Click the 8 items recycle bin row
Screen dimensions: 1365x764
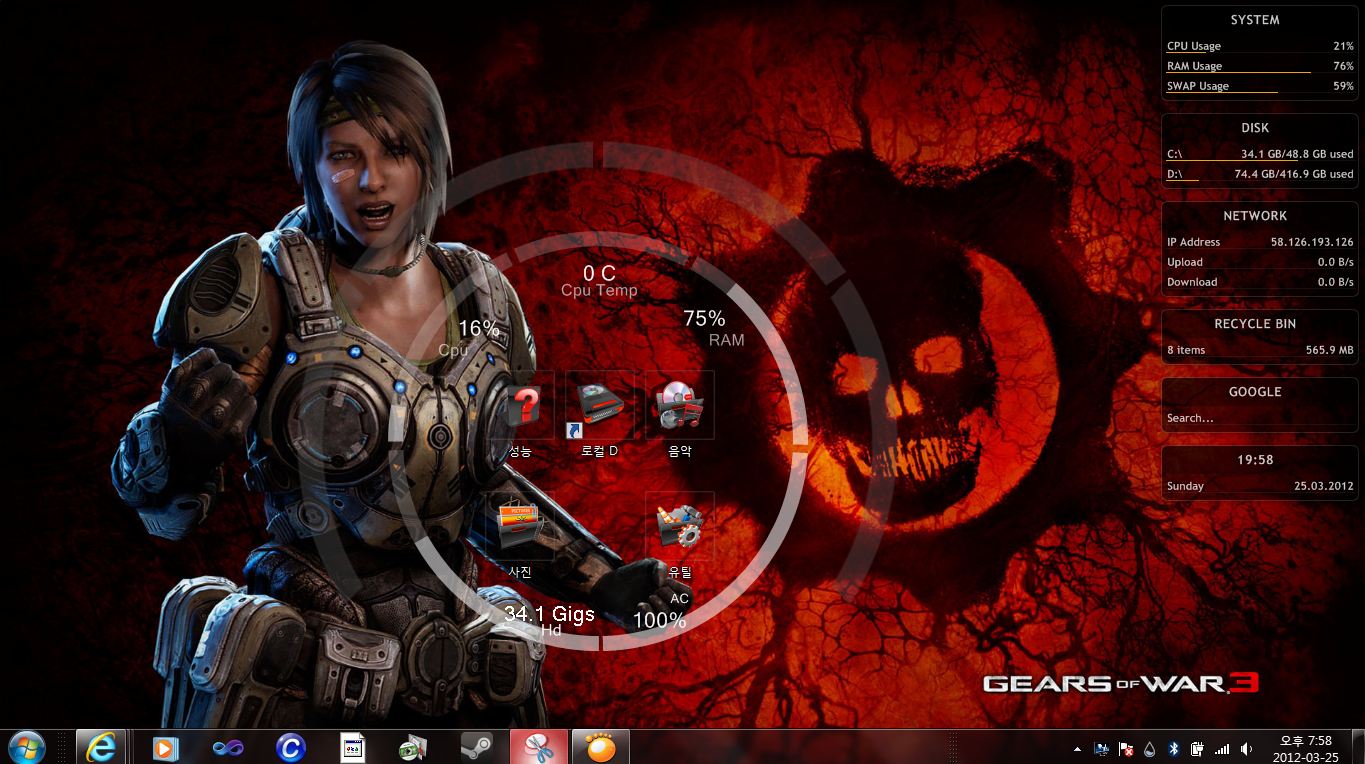(x=1260, y=350)
